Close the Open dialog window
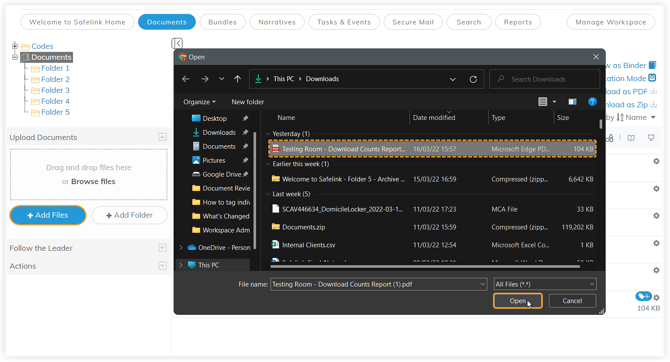 [596, 57]
